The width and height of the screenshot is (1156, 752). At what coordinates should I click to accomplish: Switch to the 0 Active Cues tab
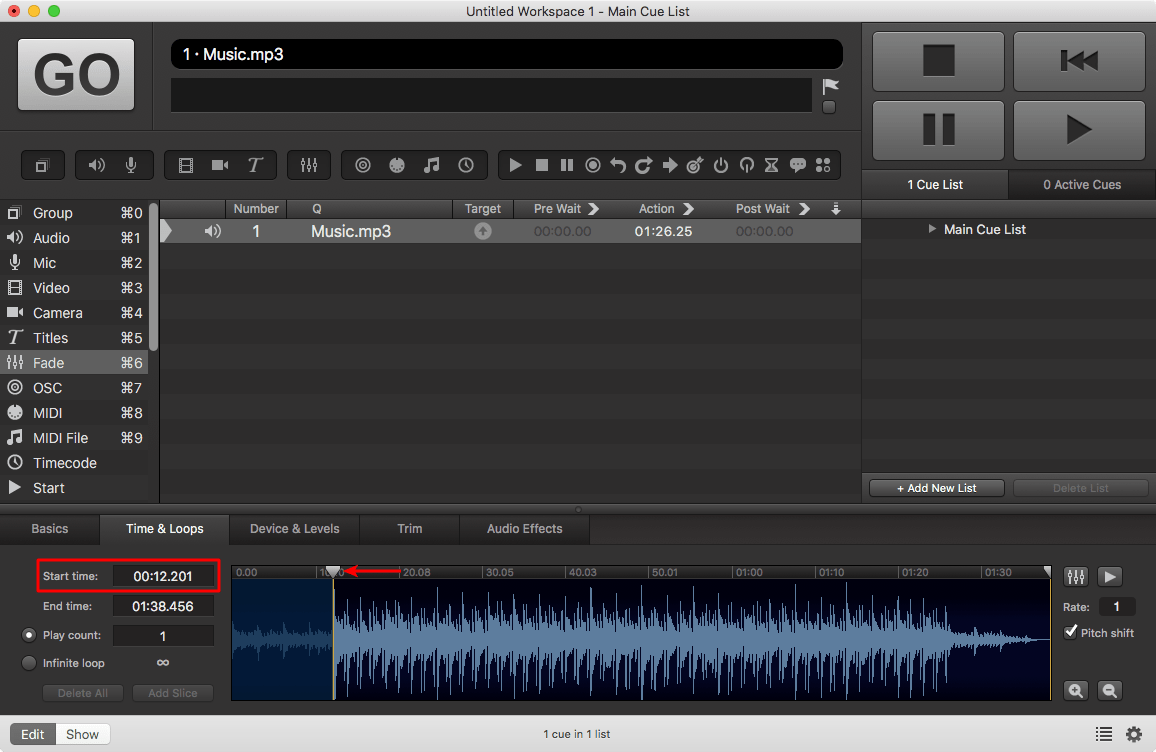(1082, 184)
